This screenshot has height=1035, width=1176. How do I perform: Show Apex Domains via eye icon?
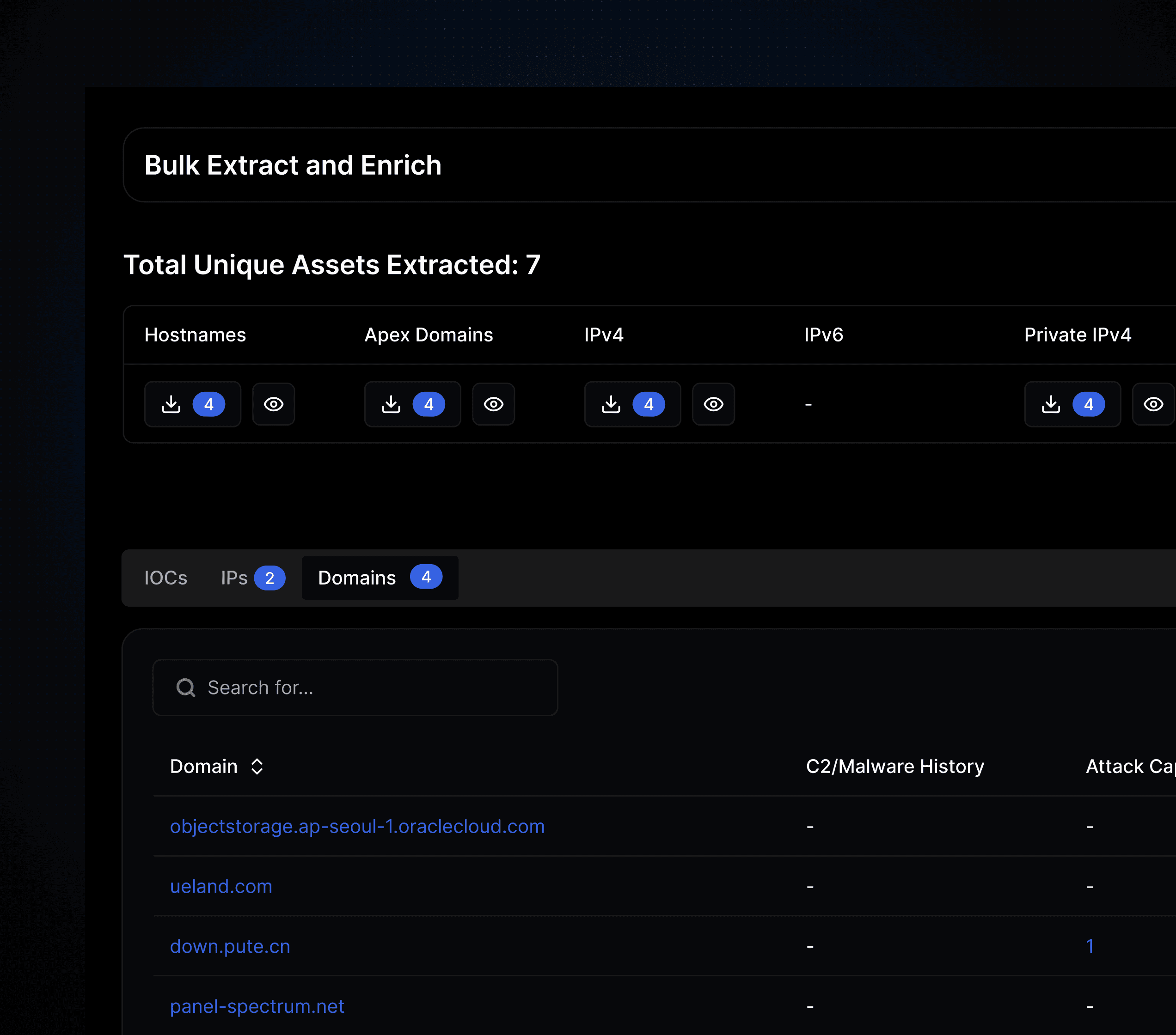click(x=494, y=404)
